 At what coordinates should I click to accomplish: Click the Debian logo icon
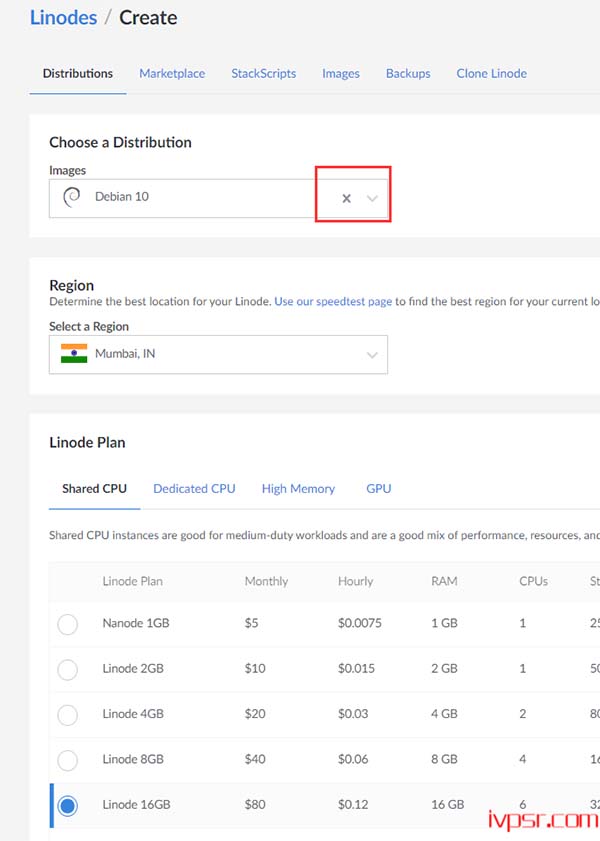(72, 197)
